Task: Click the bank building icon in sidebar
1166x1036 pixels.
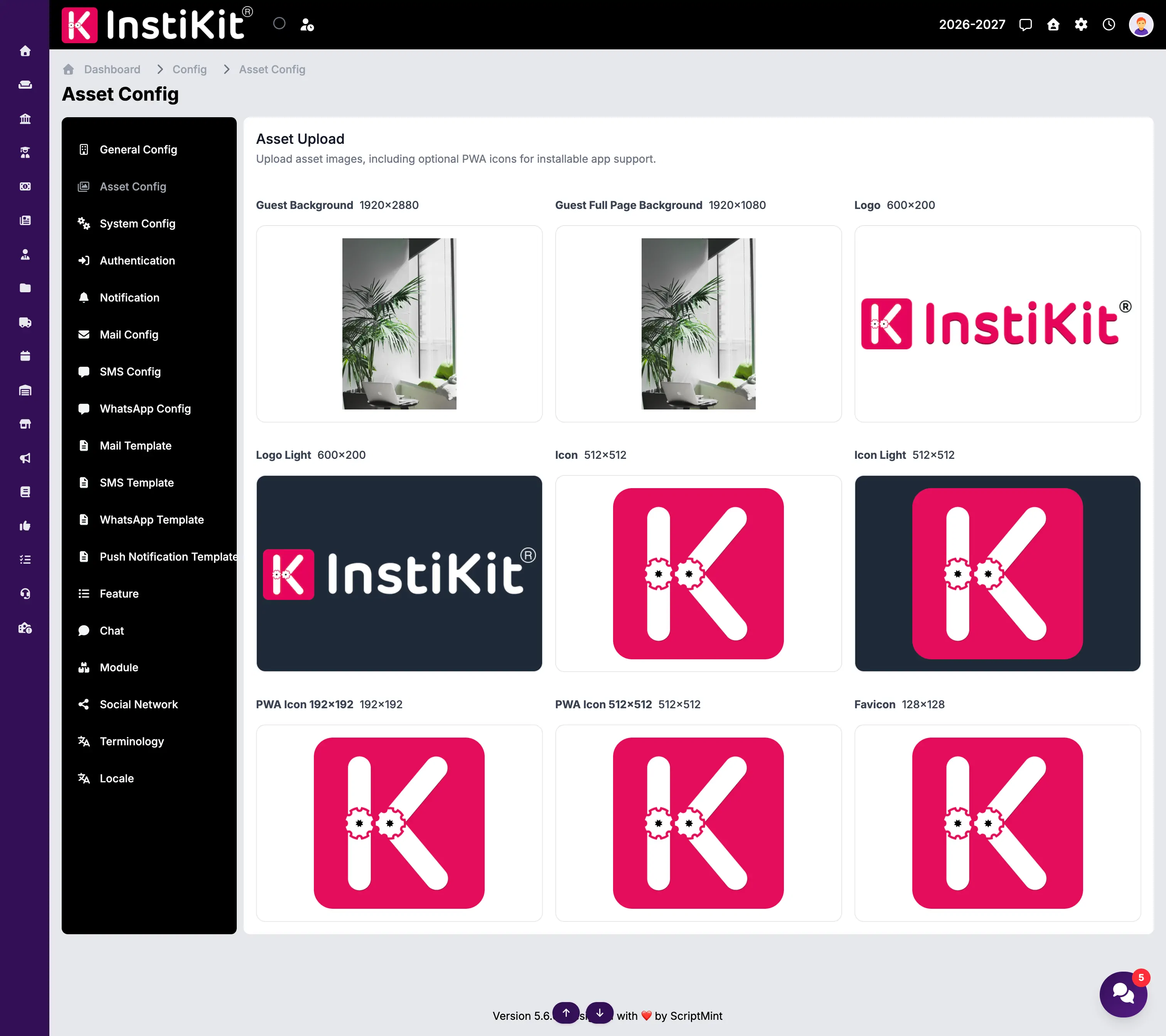Action: (x=25, y=119)
